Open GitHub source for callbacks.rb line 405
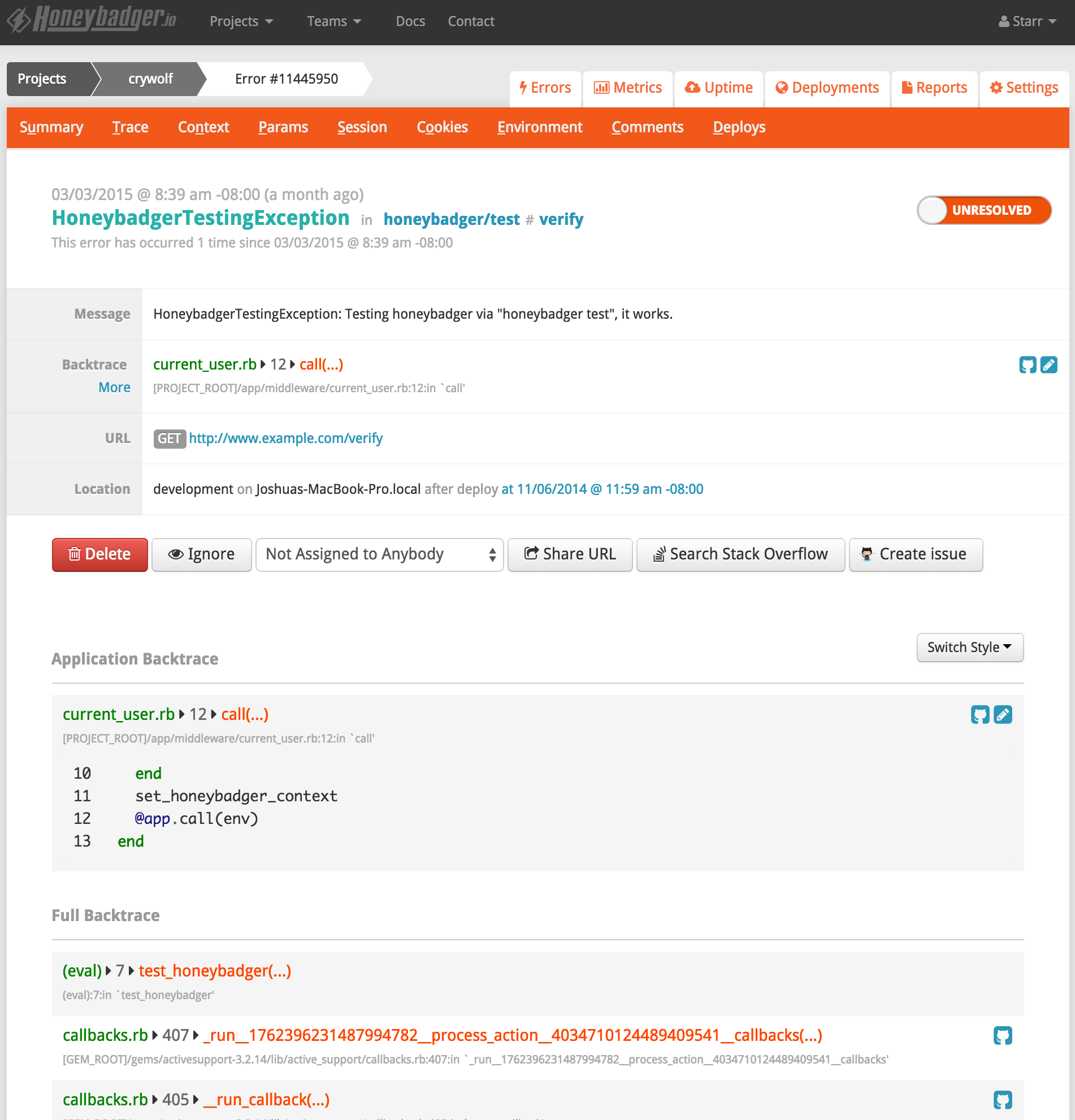Viewport: 1075px width, 1120px height. 1003,1100
